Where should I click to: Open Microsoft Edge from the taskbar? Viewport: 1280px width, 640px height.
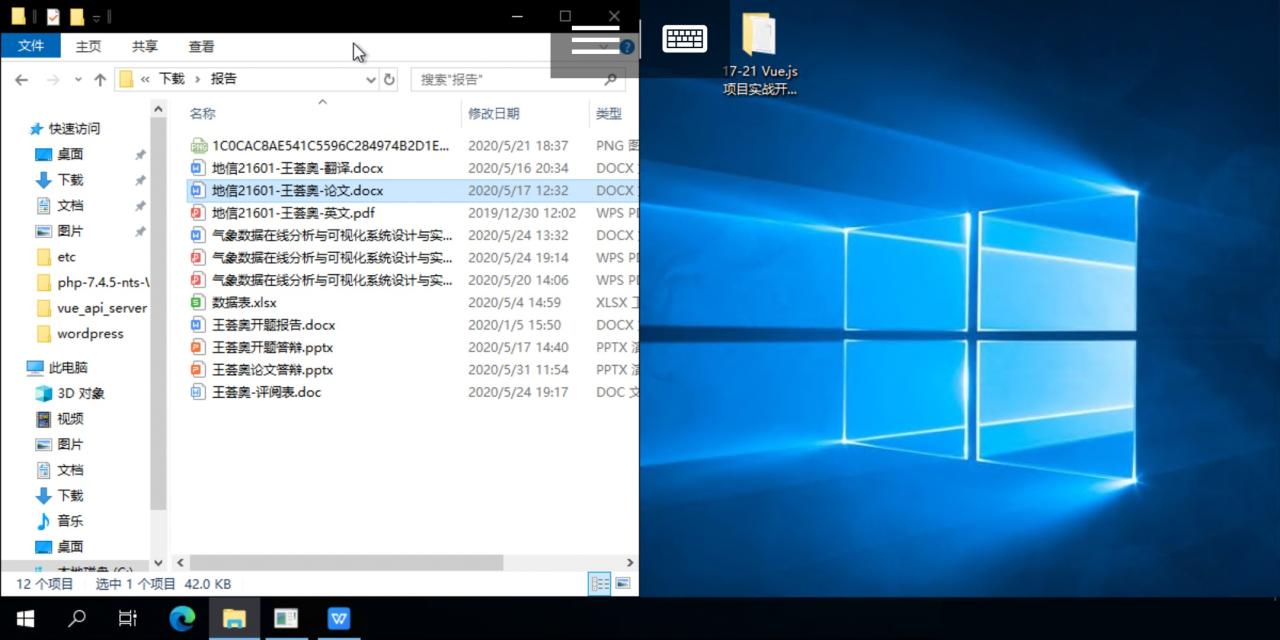[x=182, y=618]
